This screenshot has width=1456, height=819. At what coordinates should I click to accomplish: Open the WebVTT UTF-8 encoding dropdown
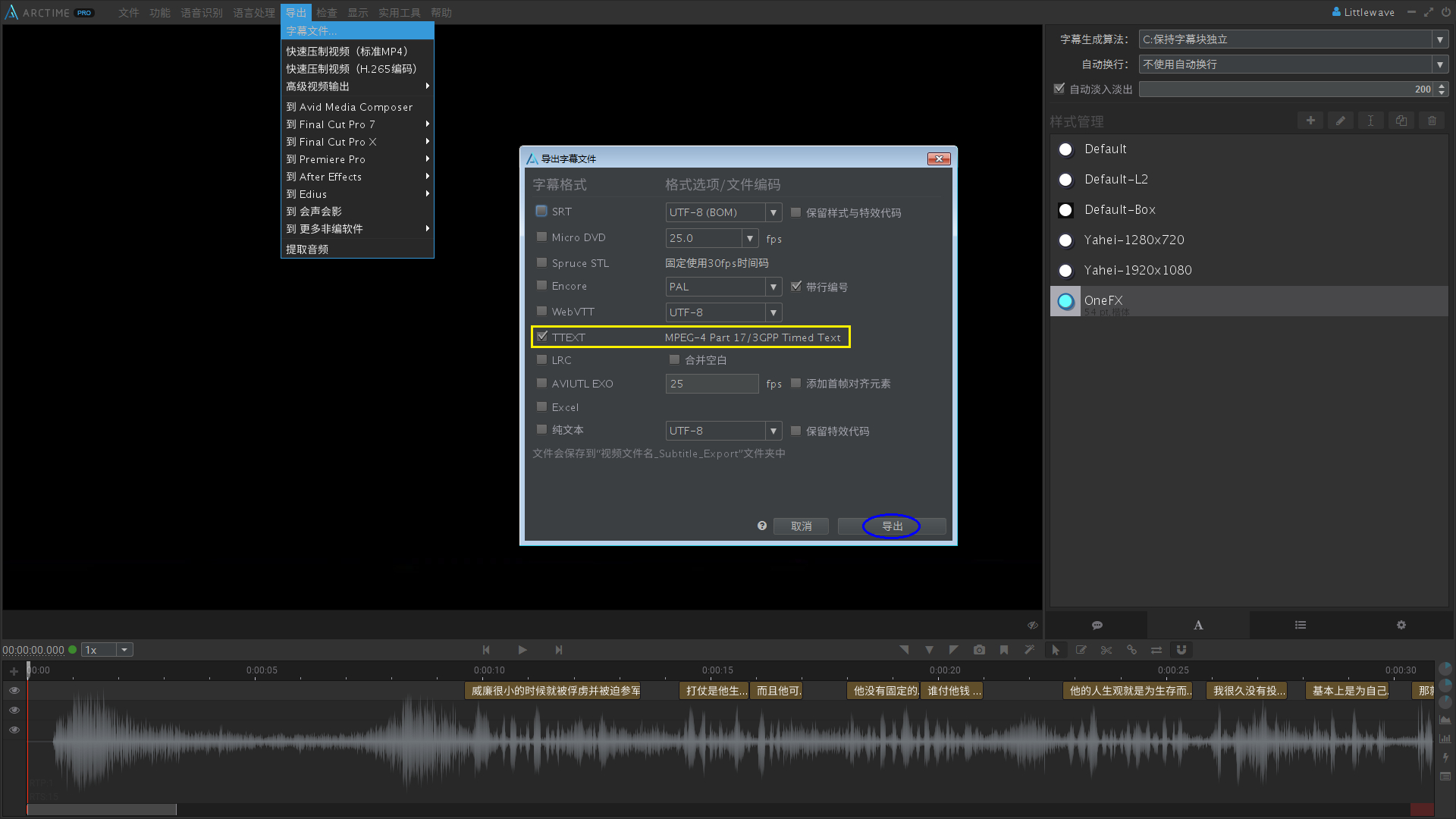[x=723, y=312]
